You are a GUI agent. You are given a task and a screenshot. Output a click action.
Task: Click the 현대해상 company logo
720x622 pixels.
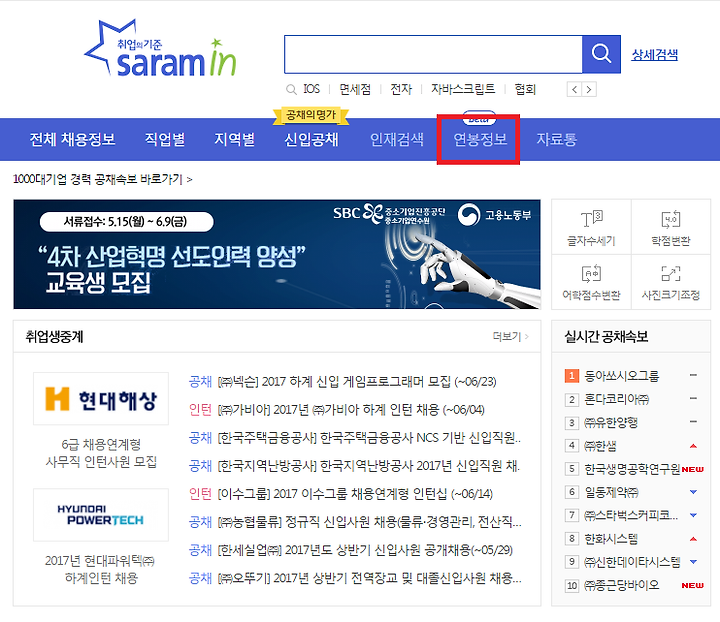(101, 398)
